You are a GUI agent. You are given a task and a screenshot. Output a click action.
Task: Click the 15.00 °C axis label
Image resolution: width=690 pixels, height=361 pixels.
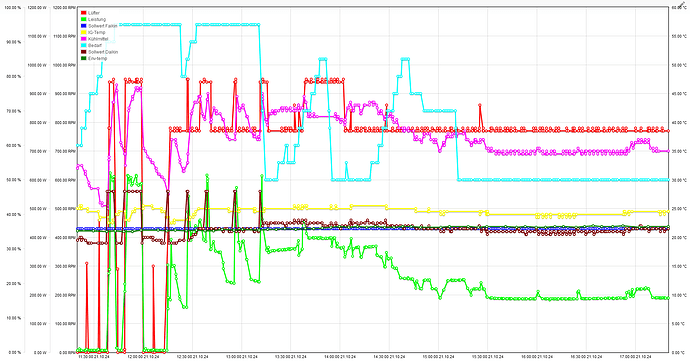pyautogui.click(x=679, y=266)
